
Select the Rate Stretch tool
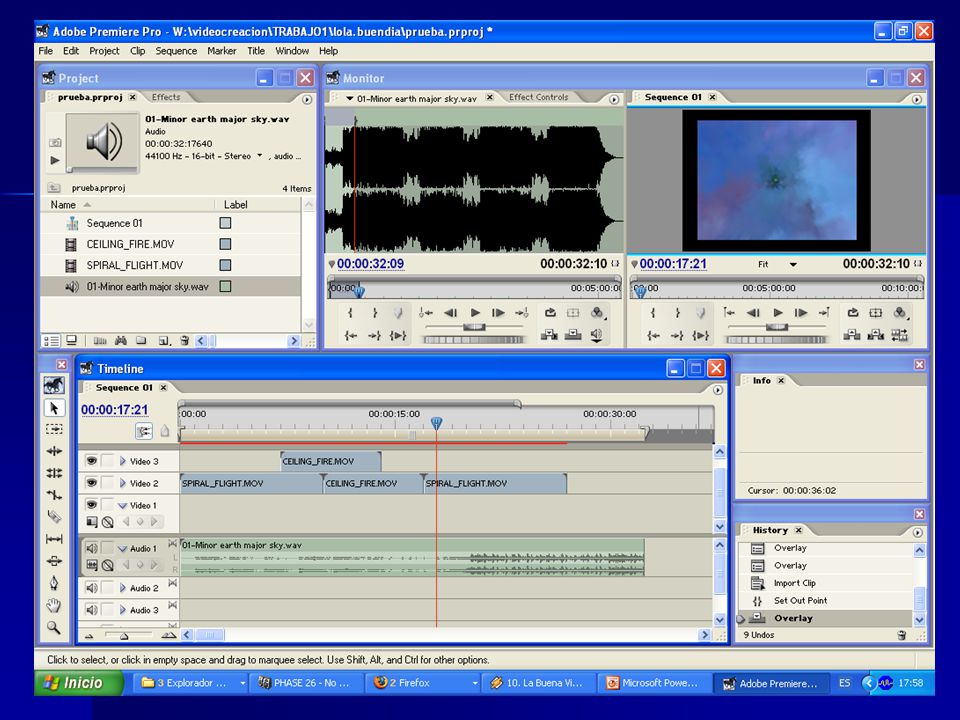pyautogui.click(x=54, y=495)
